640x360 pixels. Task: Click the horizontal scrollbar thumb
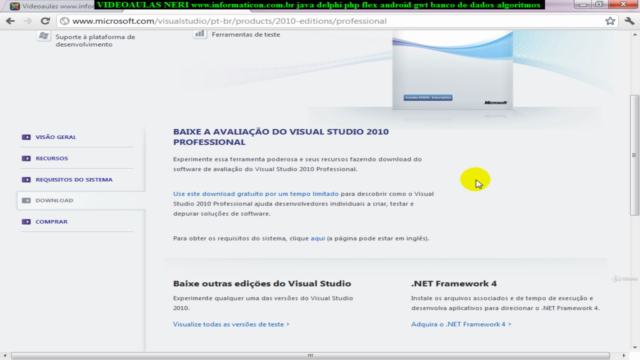click(310, 356)
